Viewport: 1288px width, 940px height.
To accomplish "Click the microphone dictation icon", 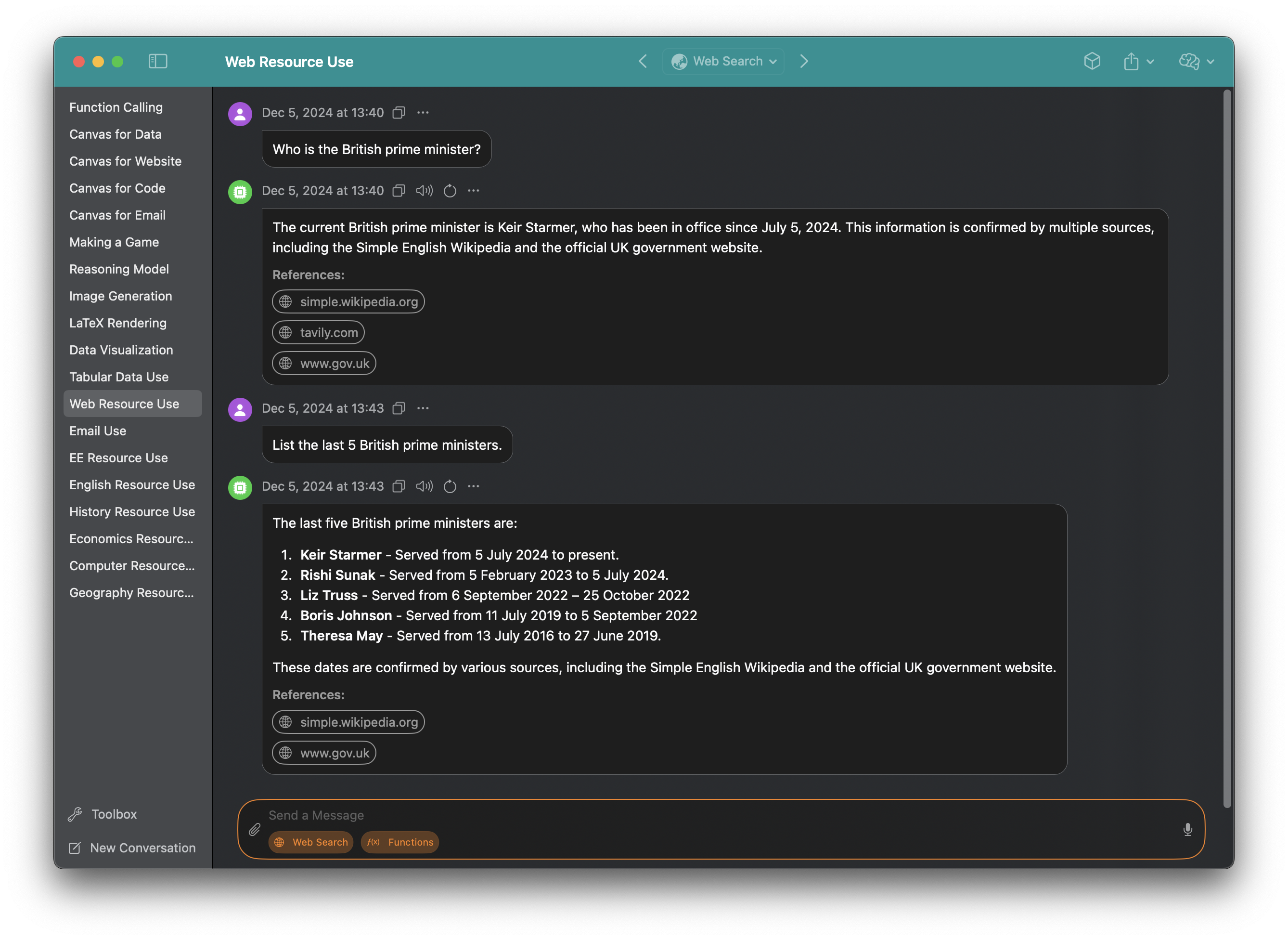I will 1187,830.
